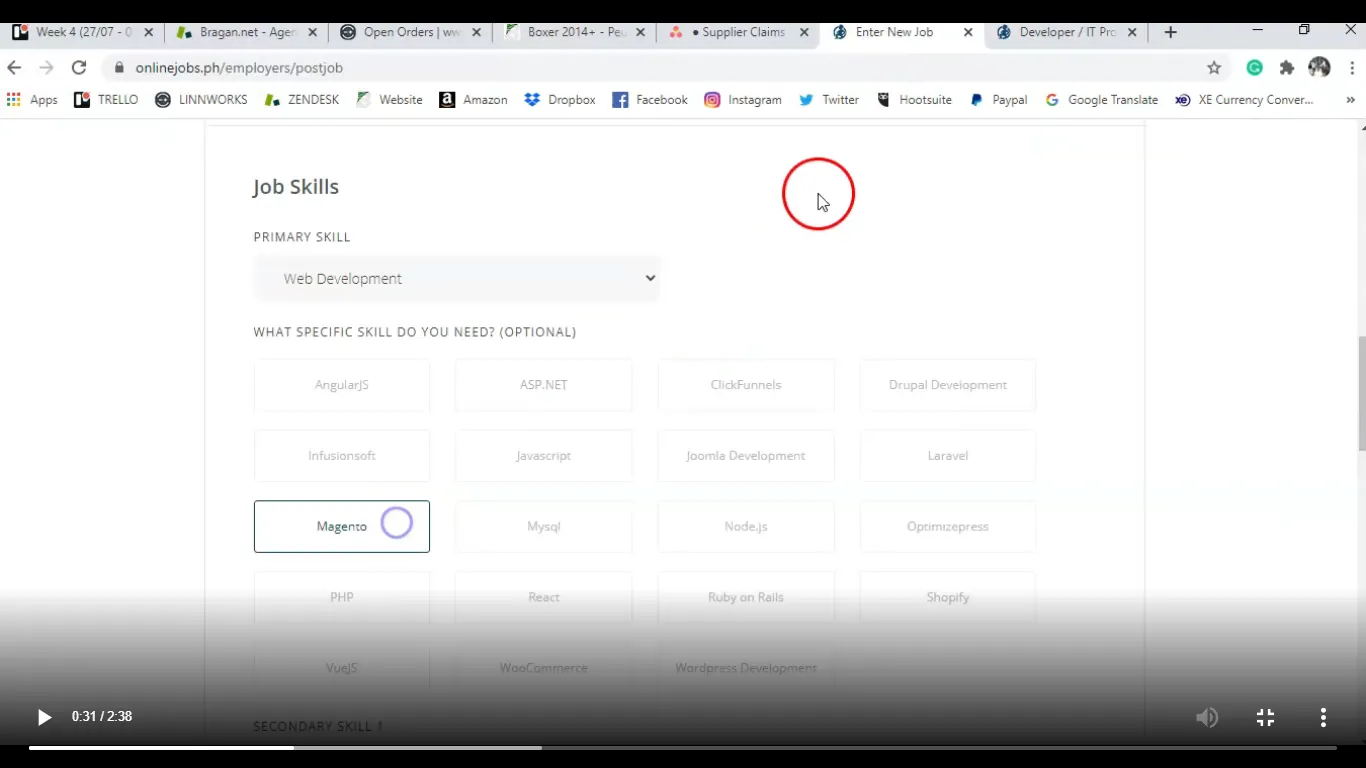Screen dimensions: 1366x768
Task: Open the ZENDESK bookmark
Action: [302, 100]
